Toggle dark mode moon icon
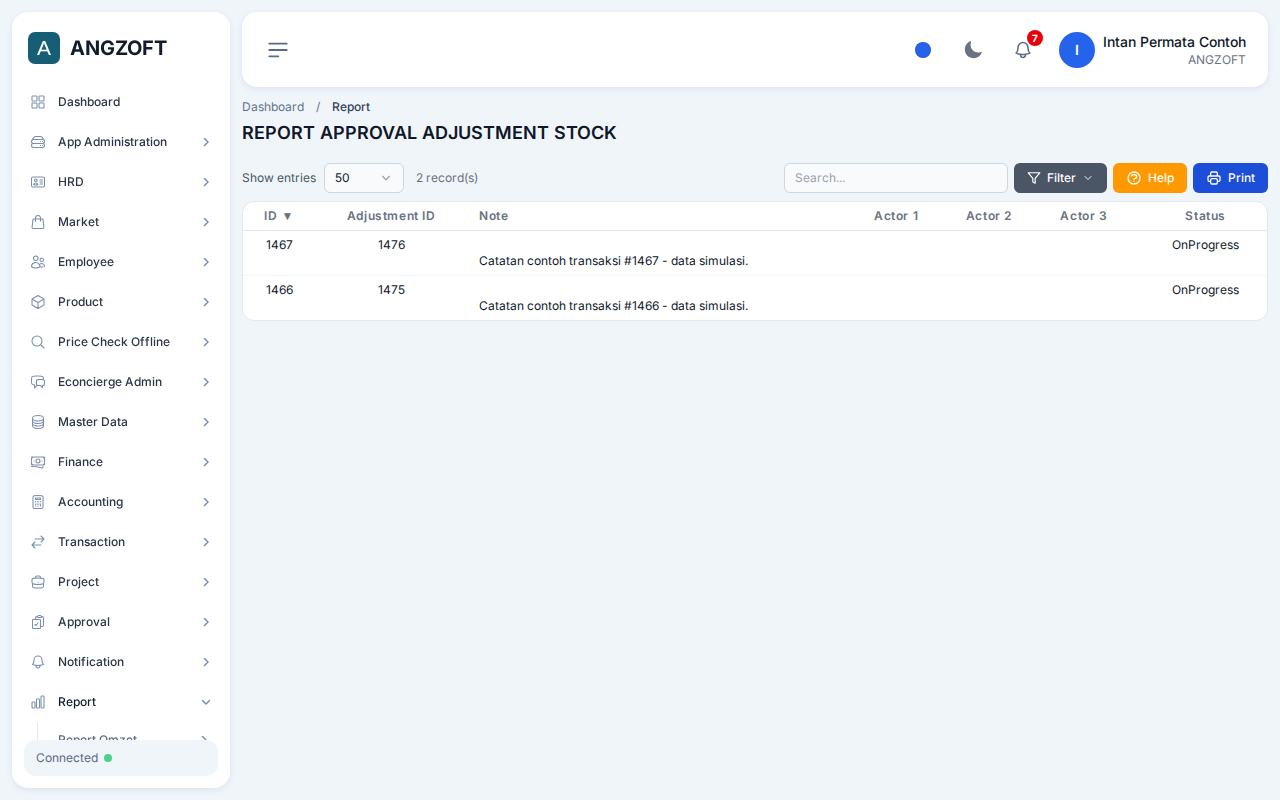1280x800 pixels. [x=973, y=50]
